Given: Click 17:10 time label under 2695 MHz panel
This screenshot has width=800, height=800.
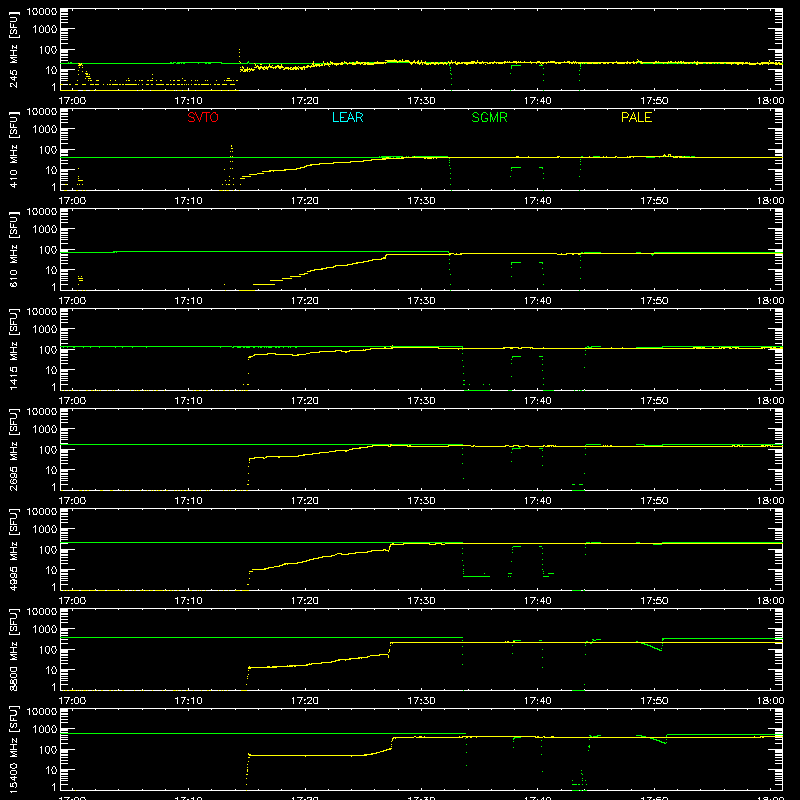Looking at the screenshot, I should tap(188, 501).
